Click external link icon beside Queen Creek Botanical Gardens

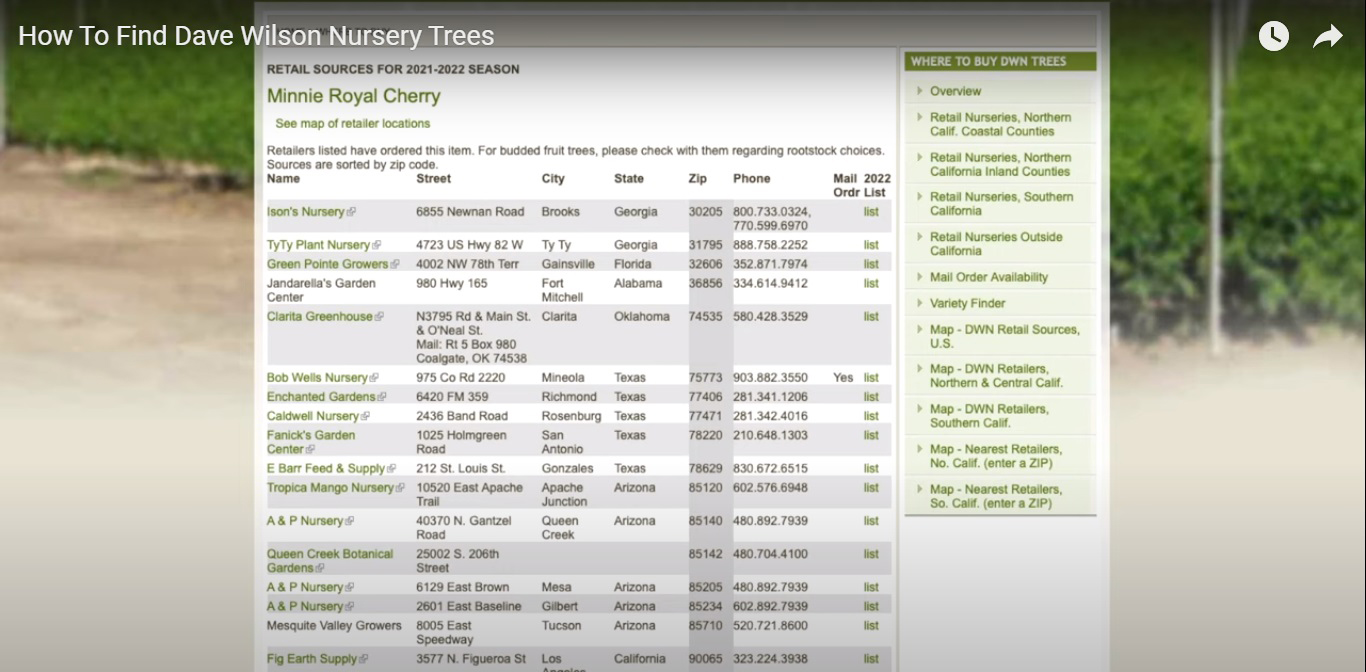click(x=320, y=568)
